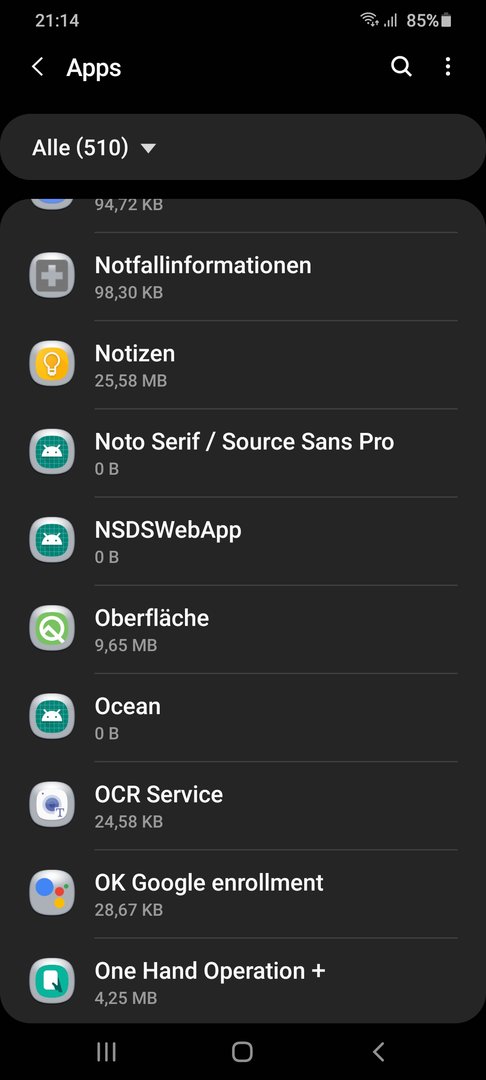
Task: Open the Ocean app entry
Action: [x=243, y=717]
